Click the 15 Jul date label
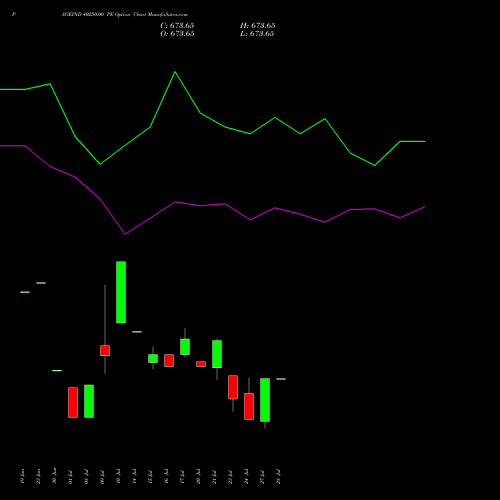 point(150,477)
